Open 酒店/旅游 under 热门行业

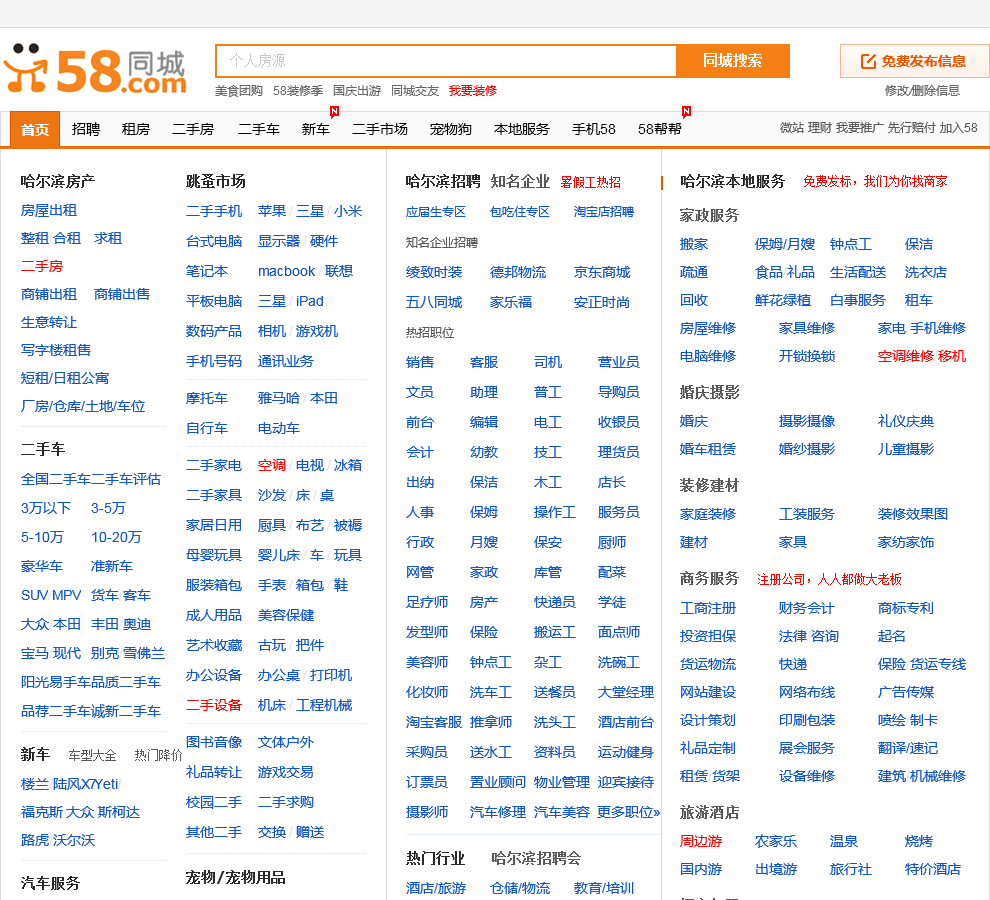coord(436,888)
